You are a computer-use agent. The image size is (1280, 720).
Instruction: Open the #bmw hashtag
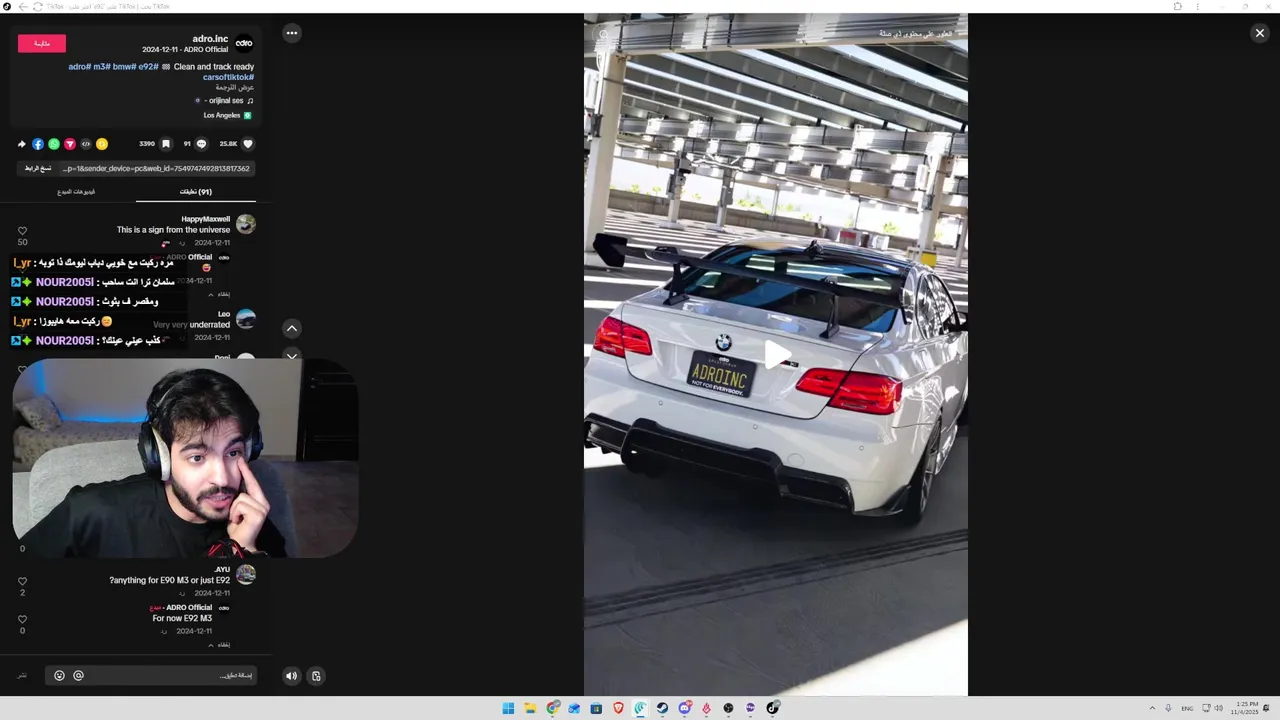(123, 67)
